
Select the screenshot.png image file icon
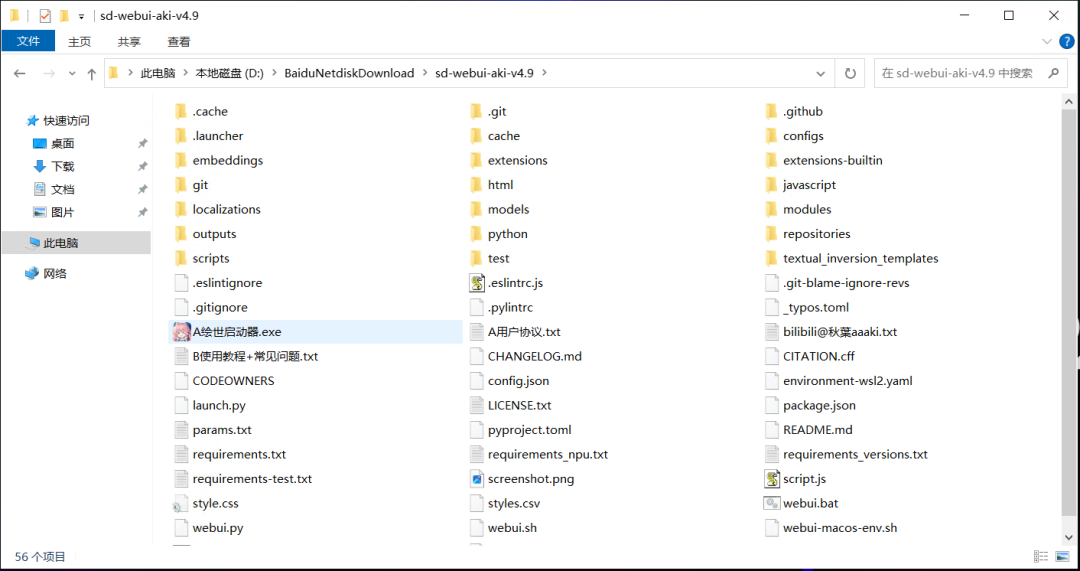[x=477, y=479]
